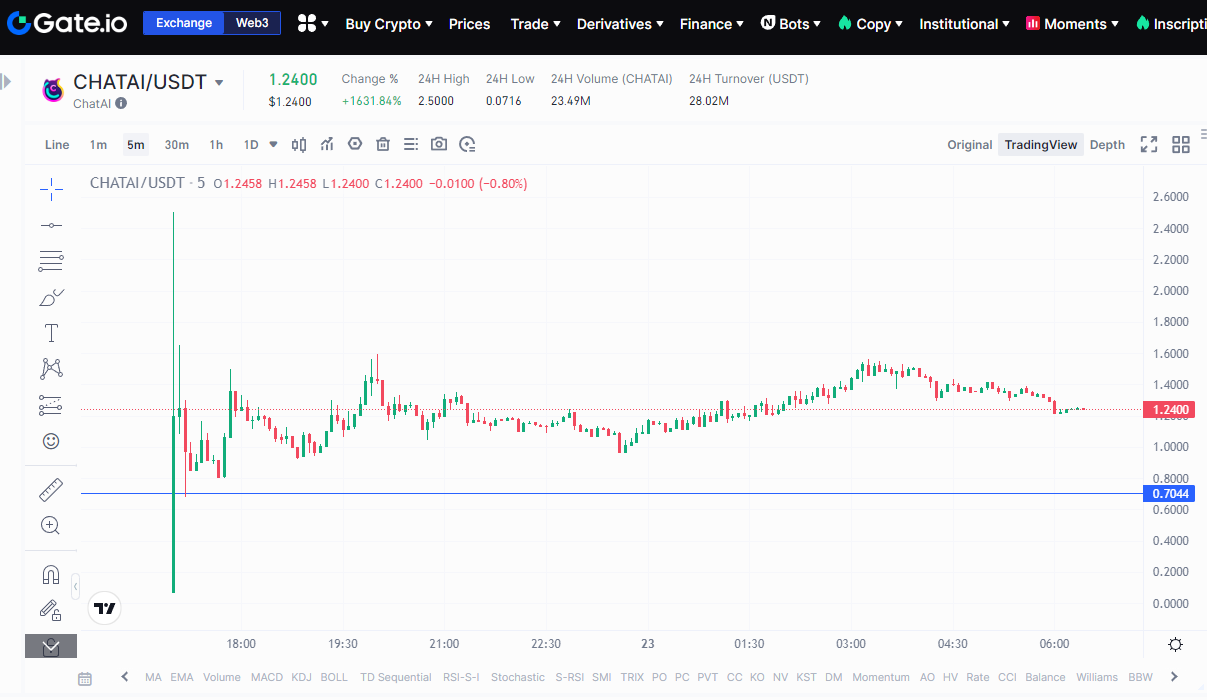Toggle magnet mode for drawings
The width and height of the screenshot is (1207, 700).
[51, 574]
